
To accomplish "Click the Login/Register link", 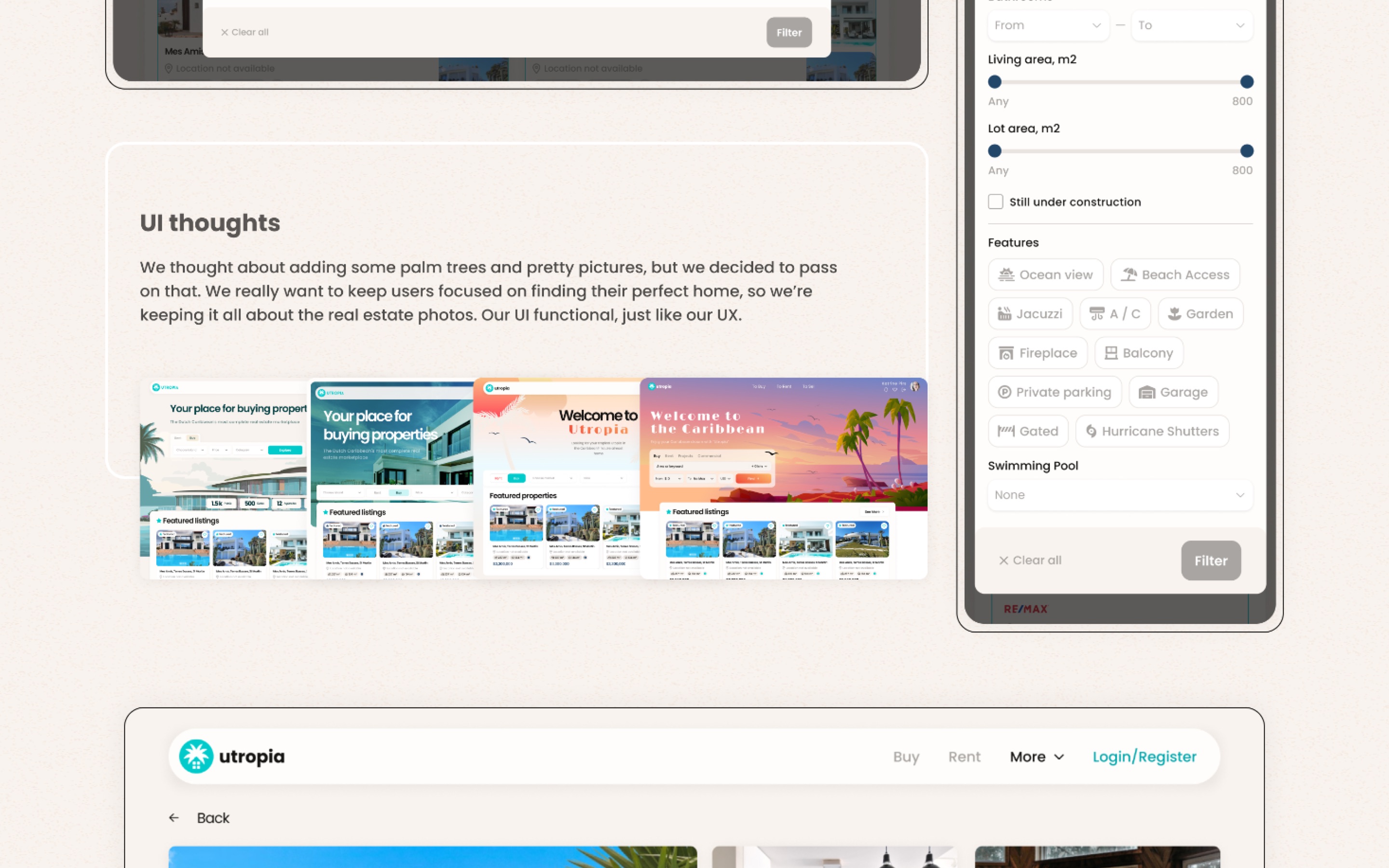I will [1144, 757].
